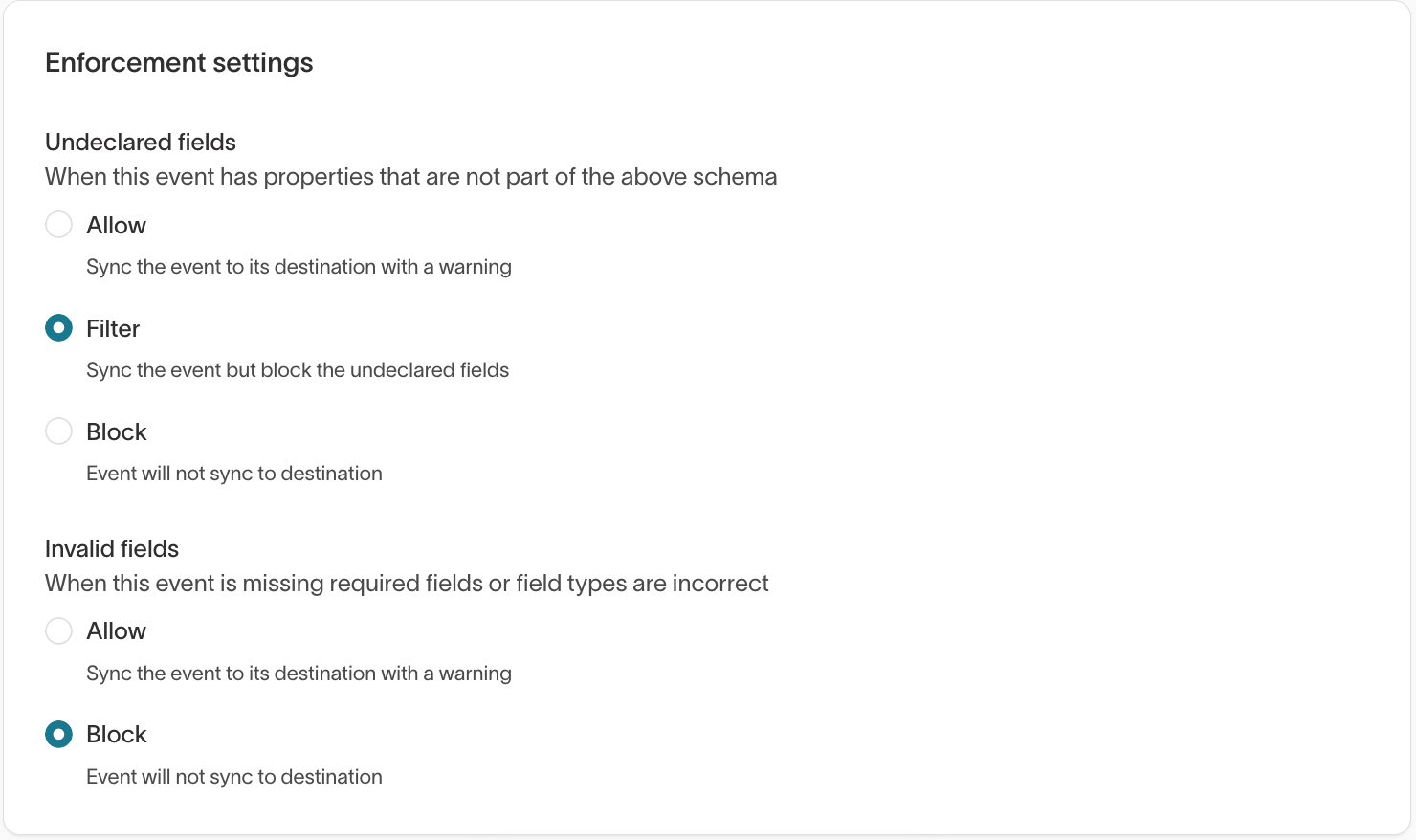Click the currently selected Block radio indicator
This screenshot has width=1416, height=840.
pos(58,734)
